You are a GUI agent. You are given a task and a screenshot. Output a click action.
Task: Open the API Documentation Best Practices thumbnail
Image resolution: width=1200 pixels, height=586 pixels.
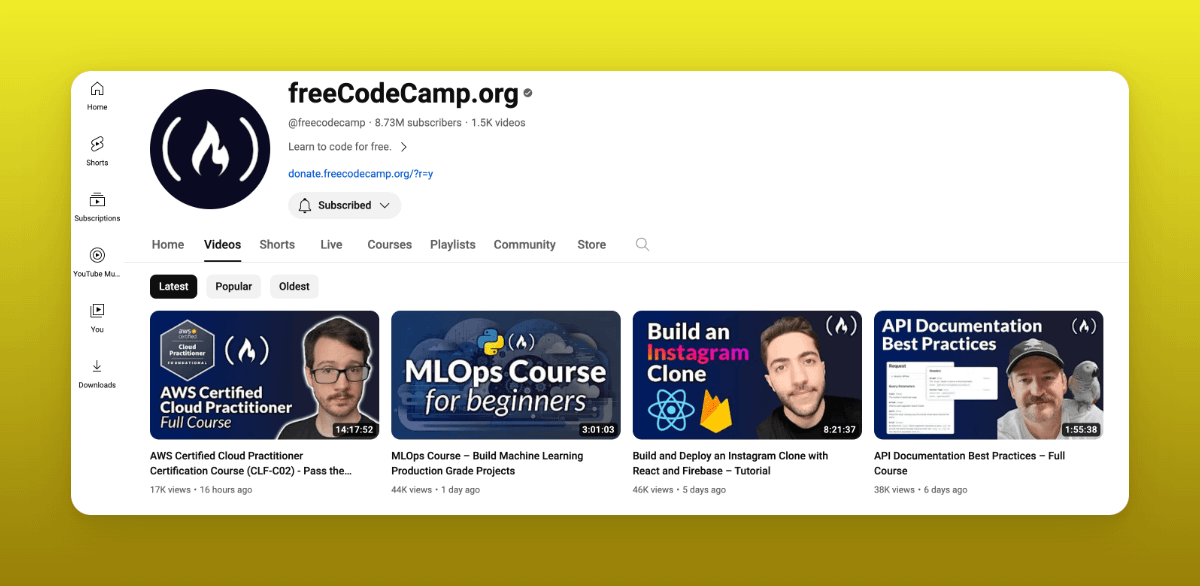[989, 375]
